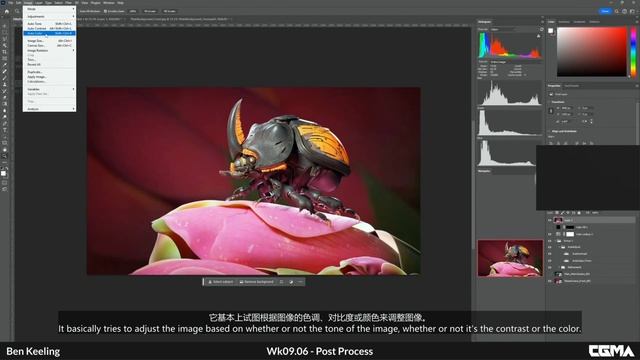Click the width W field in Properties
The width and height of the screenshot is (640, 360).
point(567,108)
